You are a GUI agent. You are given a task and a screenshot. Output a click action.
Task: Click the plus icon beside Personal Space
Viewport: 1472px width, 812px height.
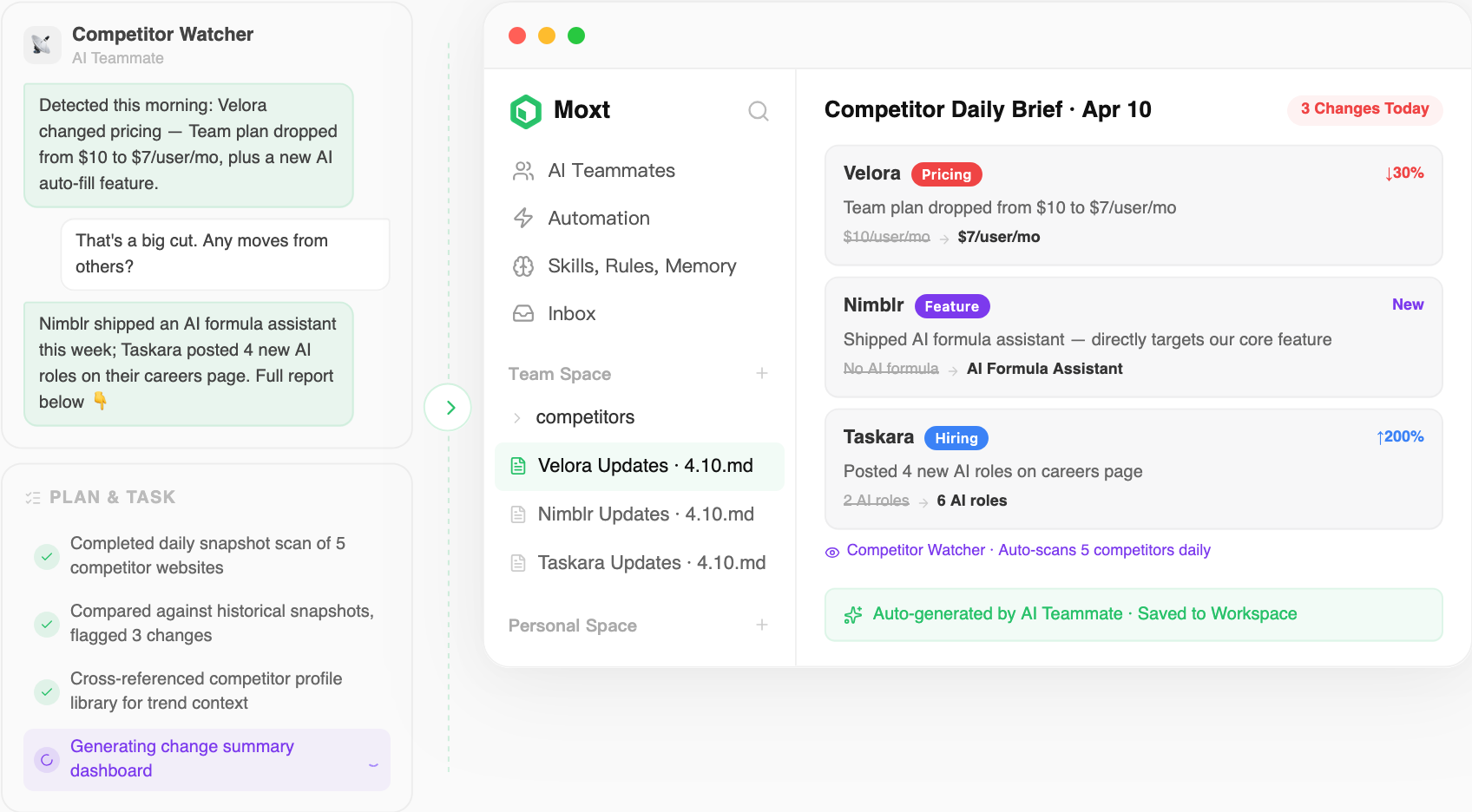(761, 625)
